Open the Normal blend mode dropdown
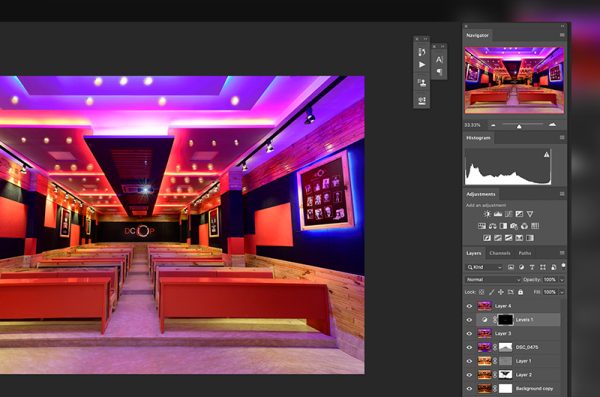This screenshot has height=397, width=600. pyautogui.click(x=493, y=280)
